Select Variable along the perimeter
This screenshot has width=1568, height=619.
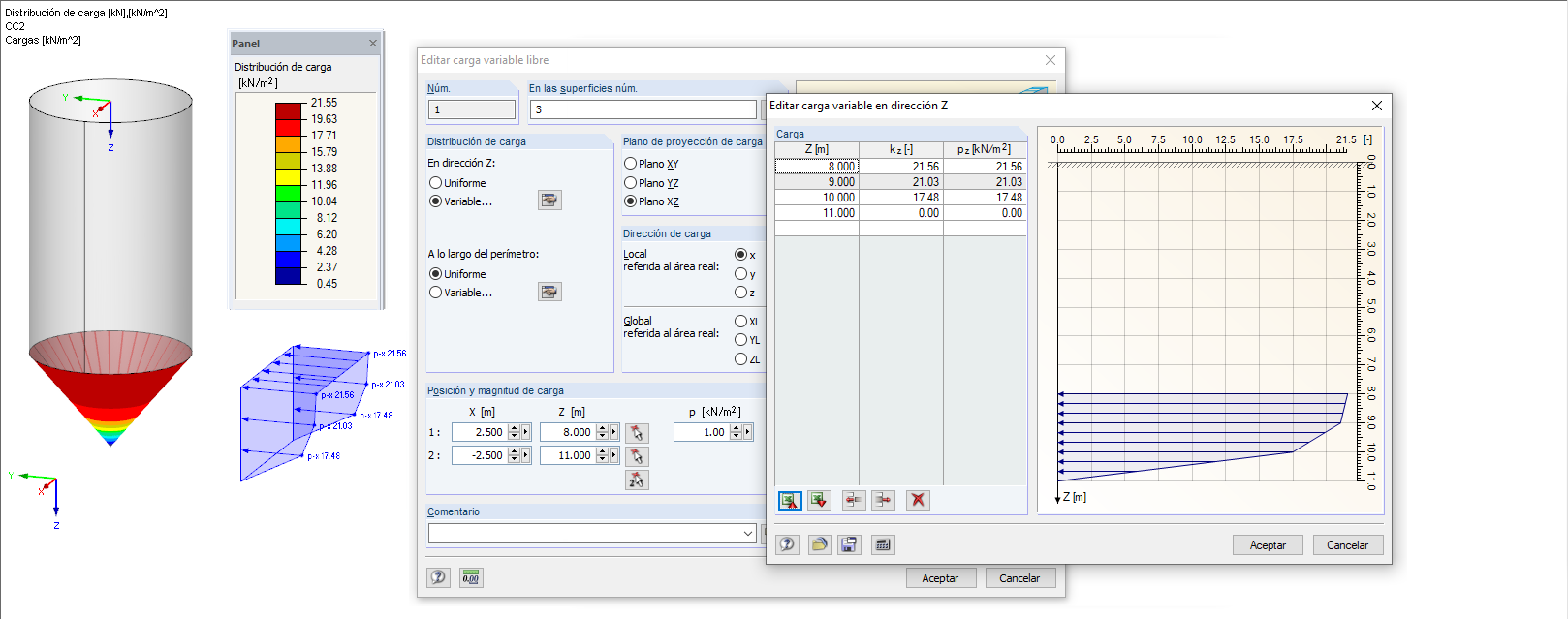[435, 293]
